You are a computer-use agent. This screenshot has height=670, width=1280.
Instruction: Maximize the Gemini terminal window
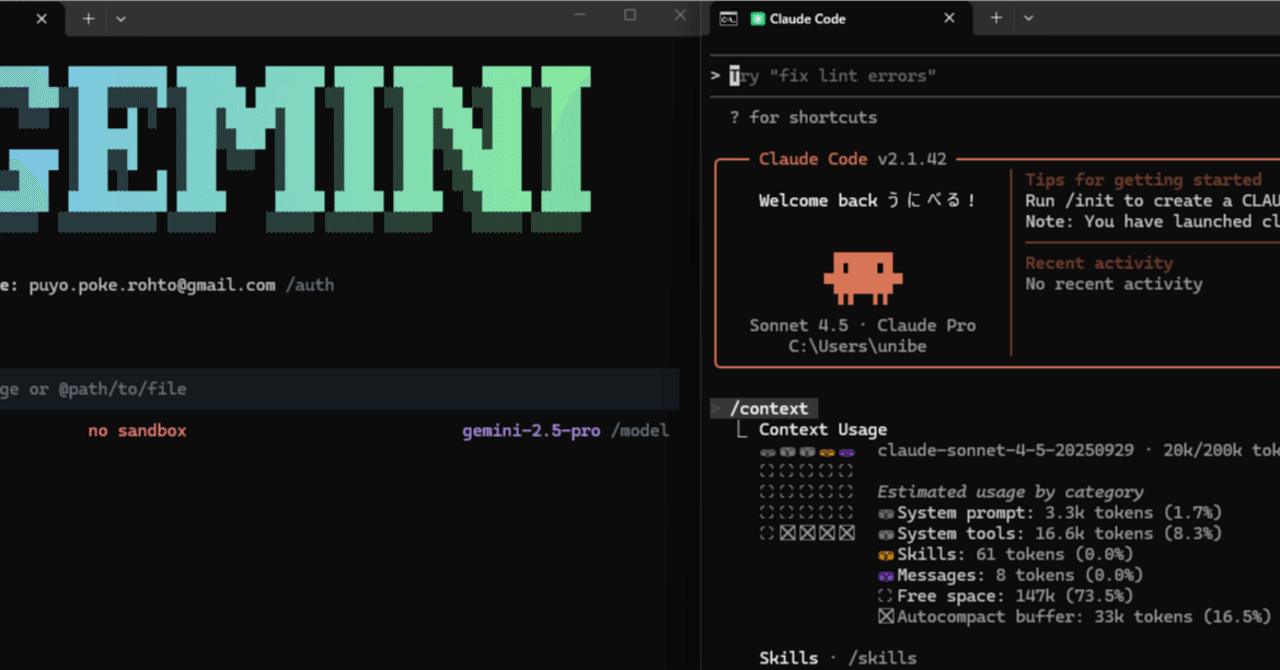(x=630, y=15)
